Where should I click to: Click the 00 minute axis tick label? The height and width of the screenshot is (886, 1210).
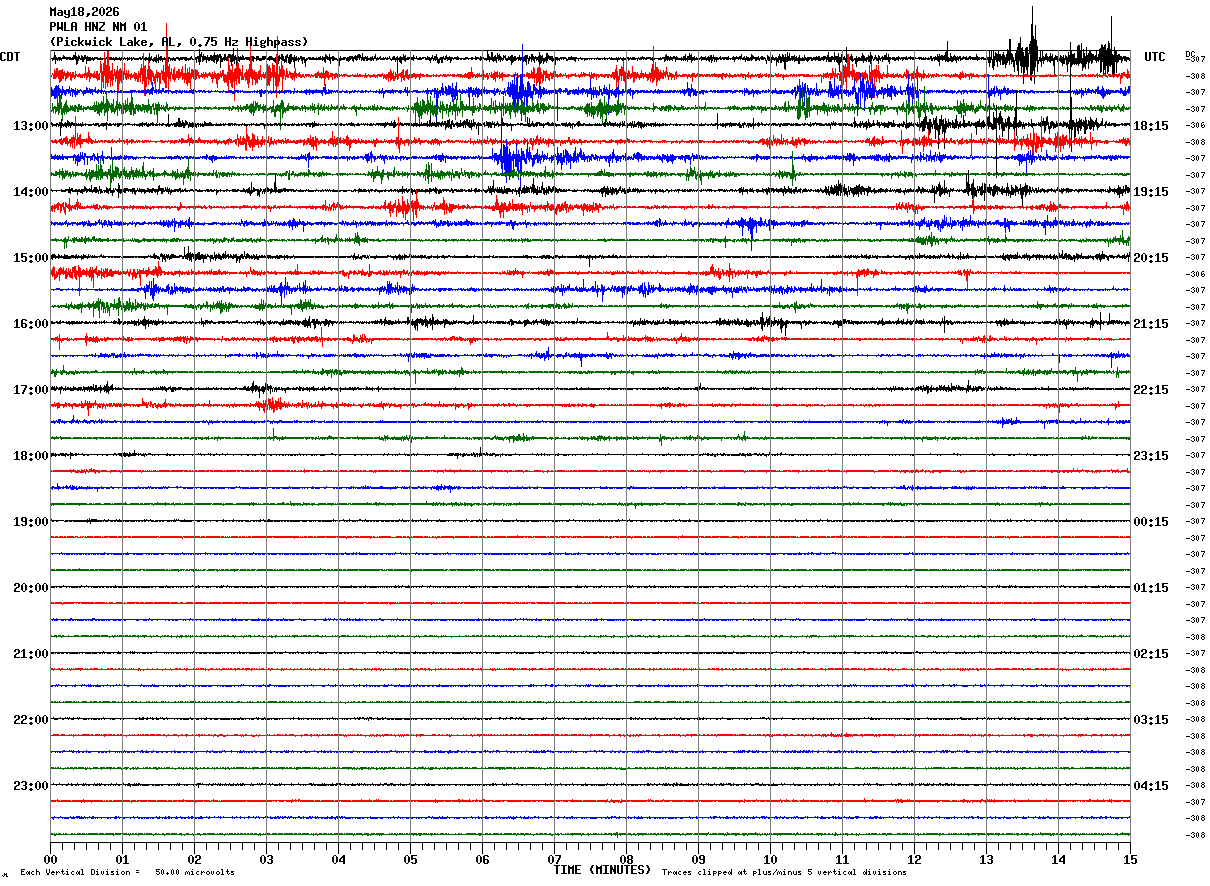pos(51,860)
